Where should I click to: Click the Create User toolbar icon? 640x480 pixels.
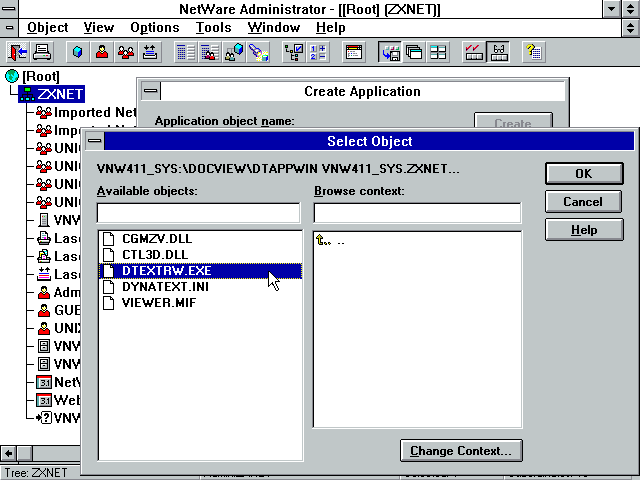(102, 52)
